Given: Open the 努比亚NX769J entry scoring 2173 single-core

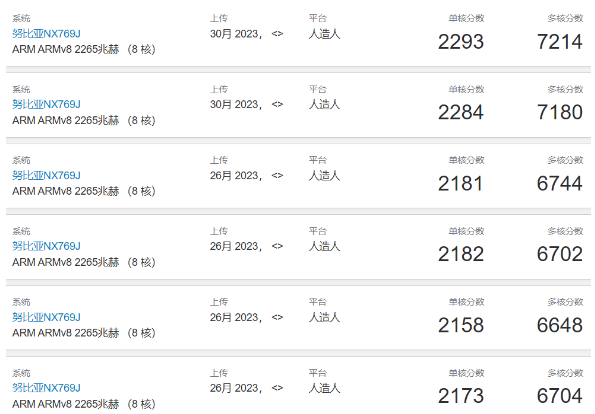Looking at the screenshot, I should click(46, 388).
